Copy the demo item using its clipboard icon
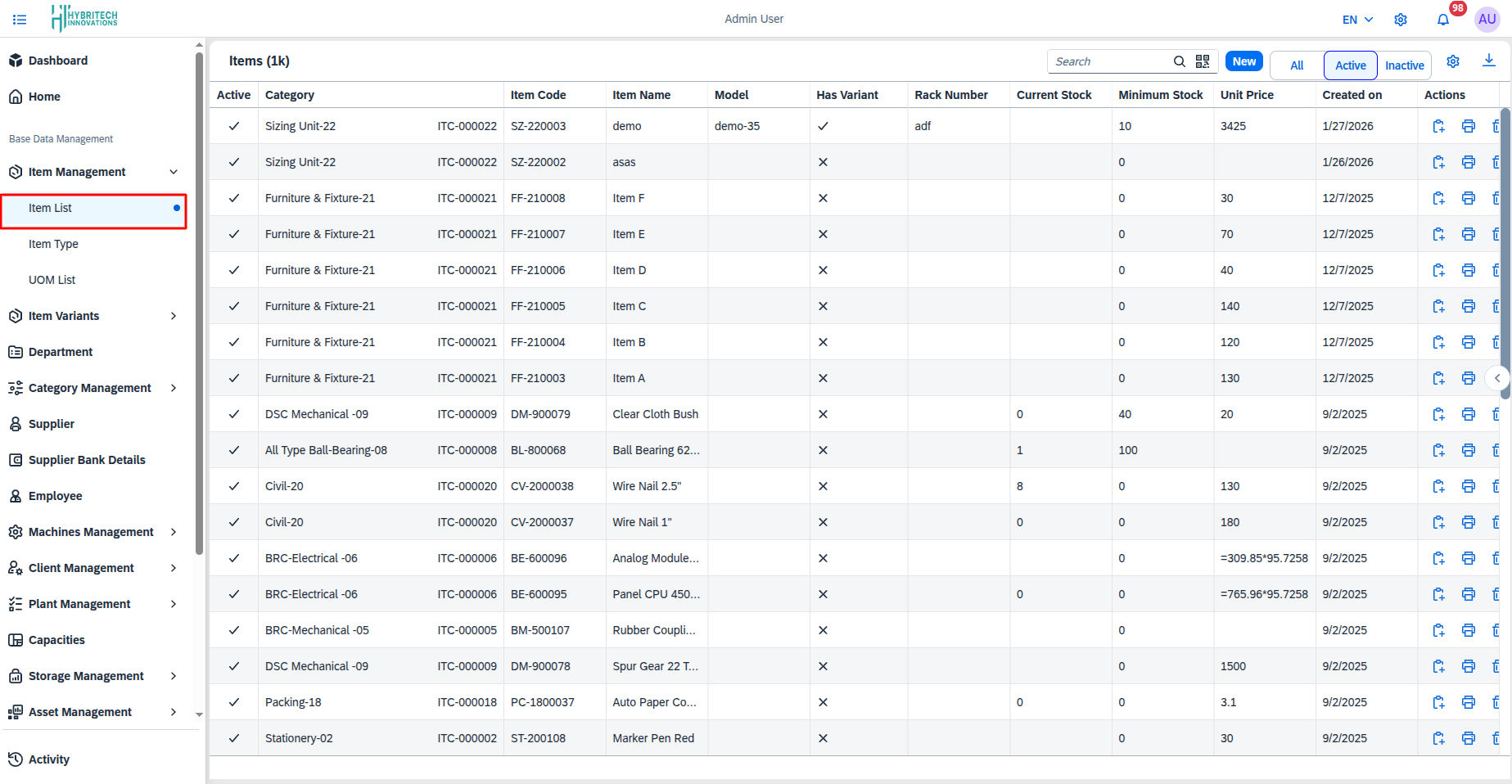1512x784 pixels. click(1438, 126)
